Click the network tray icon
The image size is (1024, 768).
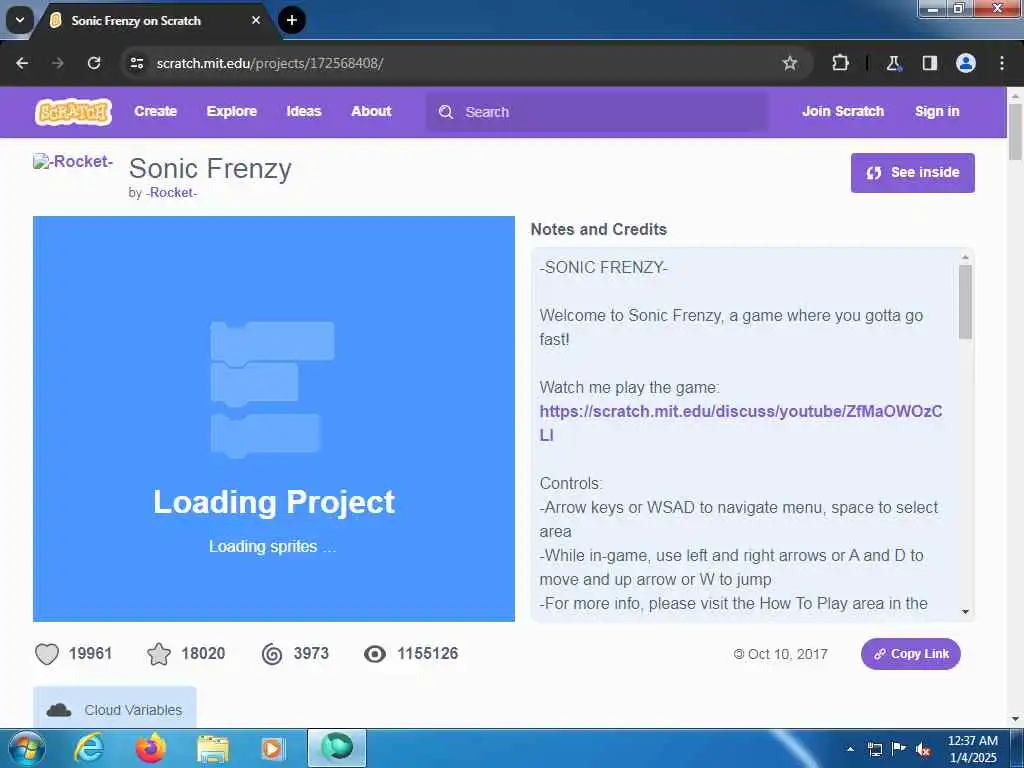874,749
